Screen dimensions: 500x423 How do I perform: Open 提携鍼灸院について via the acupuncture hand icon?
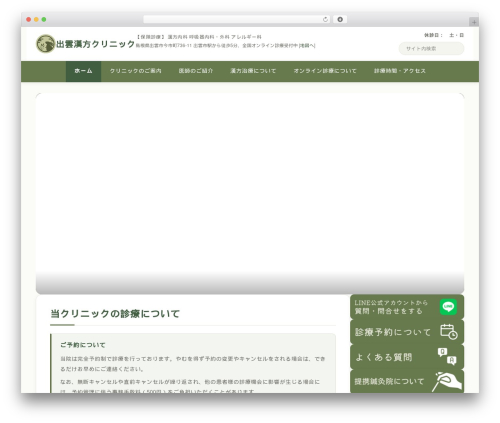point(447,381)
